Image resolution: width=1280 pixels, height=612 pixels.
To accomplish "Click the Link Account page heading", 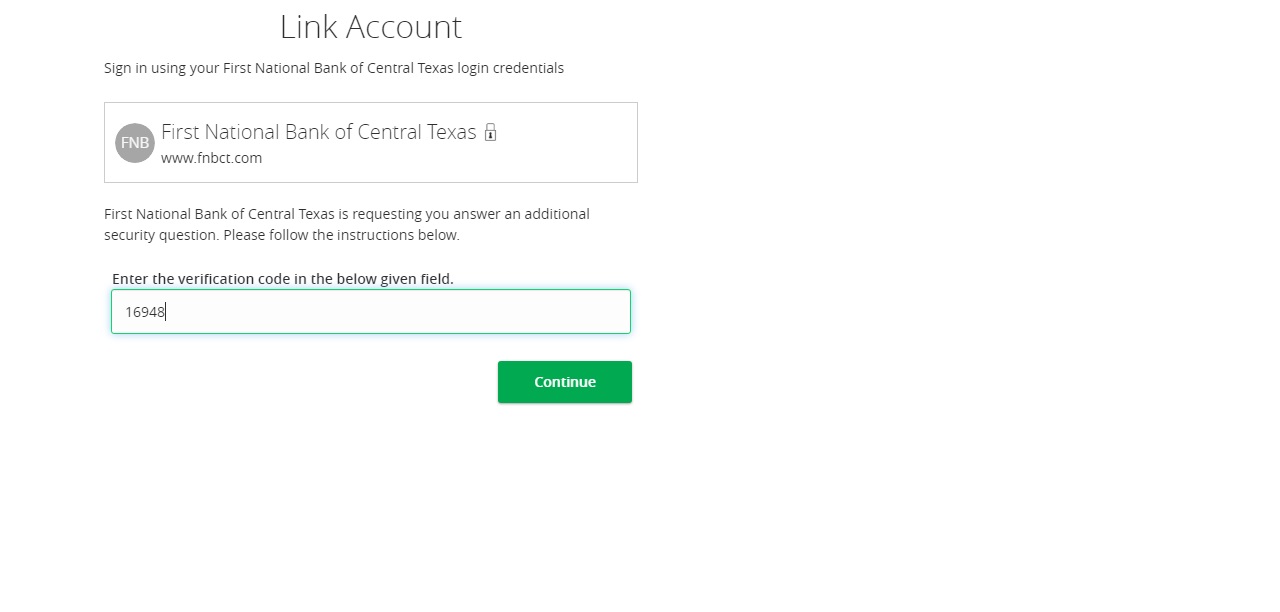I will [370, 27].
